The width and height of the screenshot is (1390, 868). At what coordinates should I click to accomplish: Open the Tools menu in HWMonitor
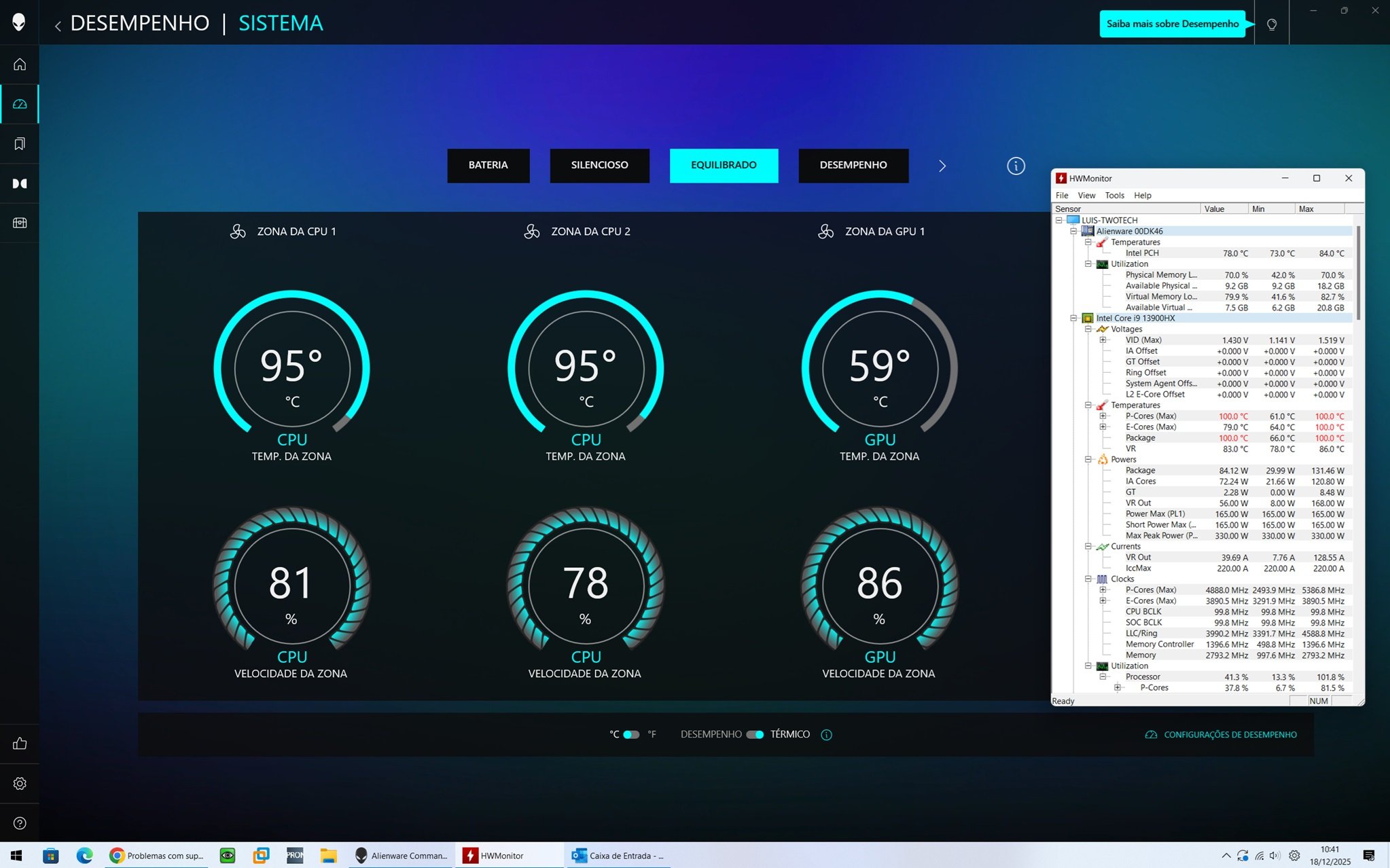1114,196
